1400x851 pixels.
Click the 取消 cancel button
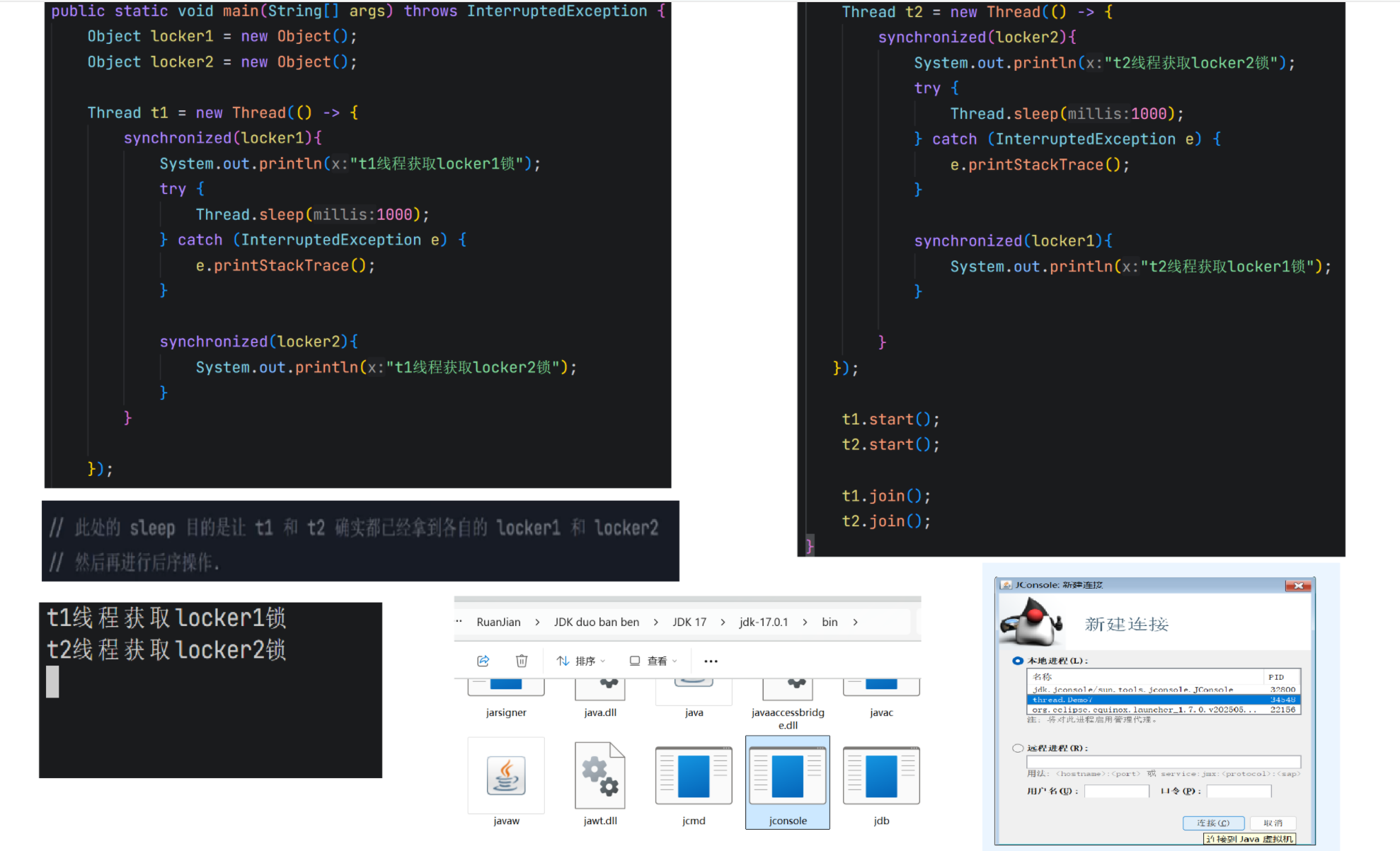[x=1273, y=823]
